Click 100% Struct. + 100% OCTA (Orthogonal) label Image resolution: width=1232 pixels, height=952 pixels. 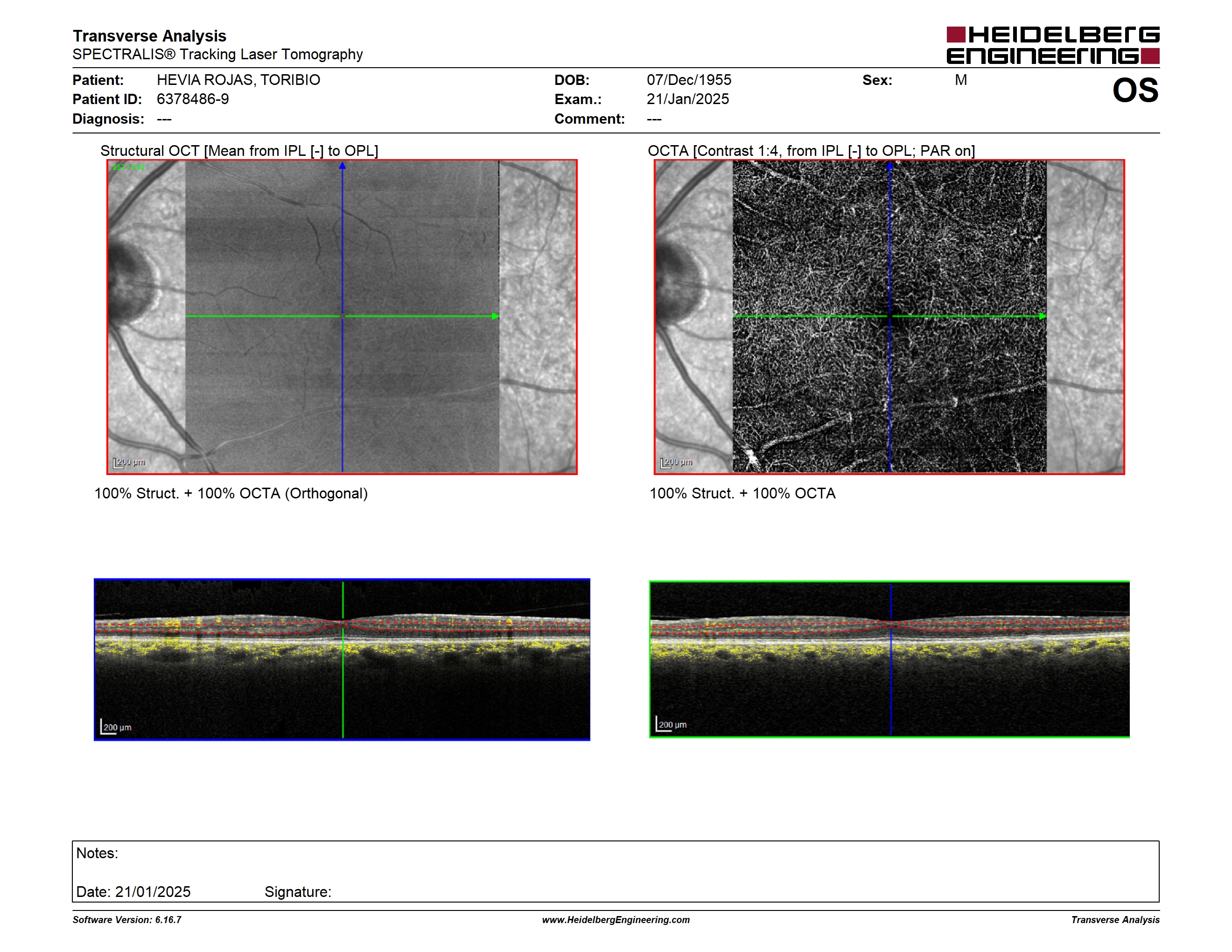pyautogui.click(x=231, y=493)
